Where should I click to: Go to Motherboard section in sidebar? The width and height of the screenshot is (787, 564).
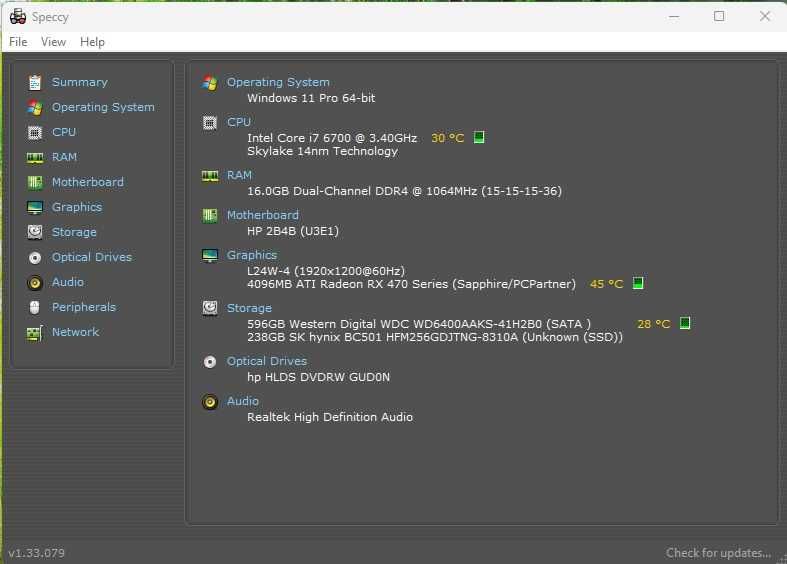[88, 182]
